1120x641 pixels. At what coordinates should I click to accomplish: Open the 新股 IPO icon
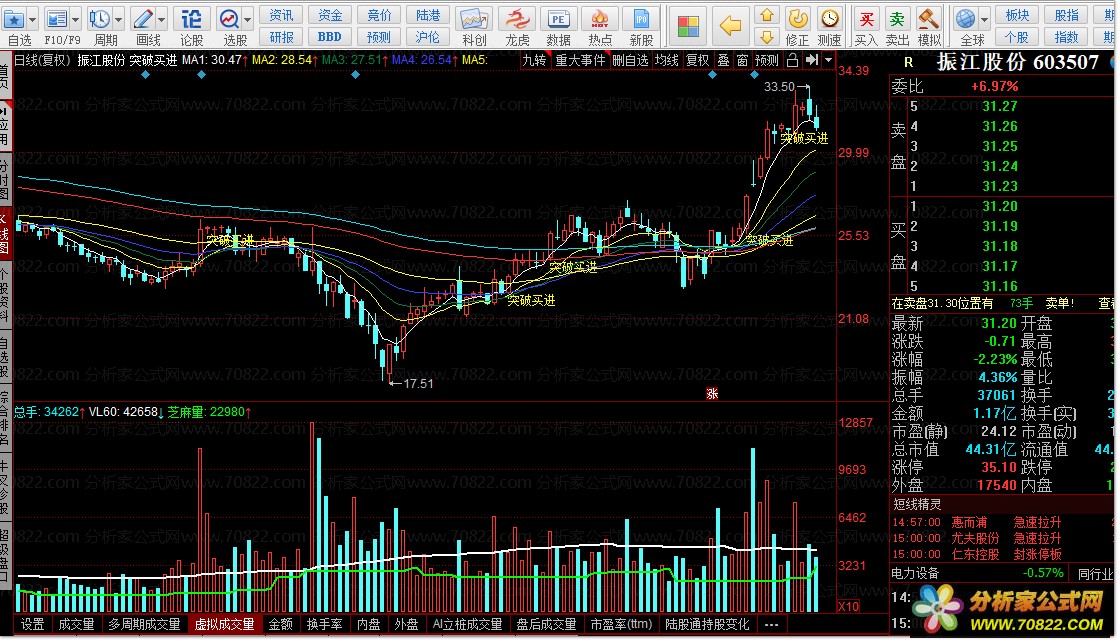[641, 19]
